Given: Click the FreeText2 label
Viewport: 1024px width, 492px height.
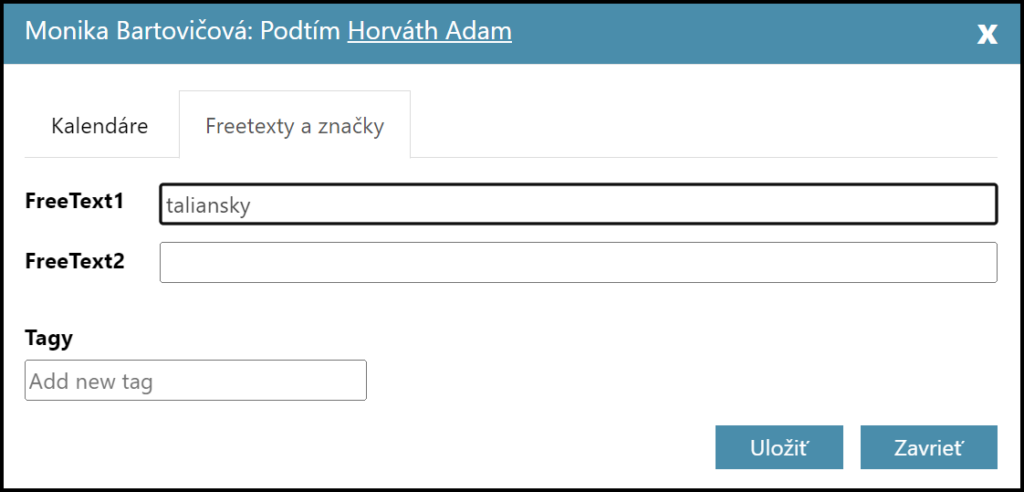Looking at the screenshot, I should (74, 262).
